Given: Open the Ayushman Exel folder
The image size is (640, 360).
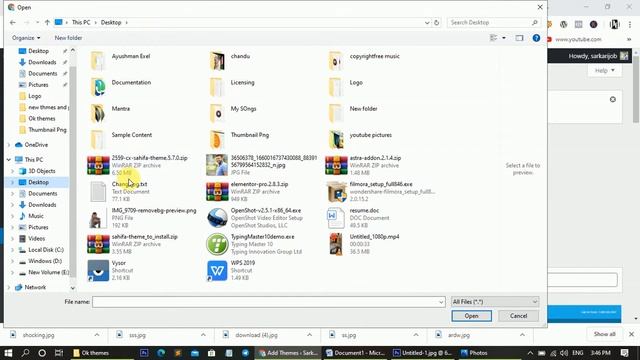Looking at the screenshot, I should pyautogui.click(x=121, y=60).
